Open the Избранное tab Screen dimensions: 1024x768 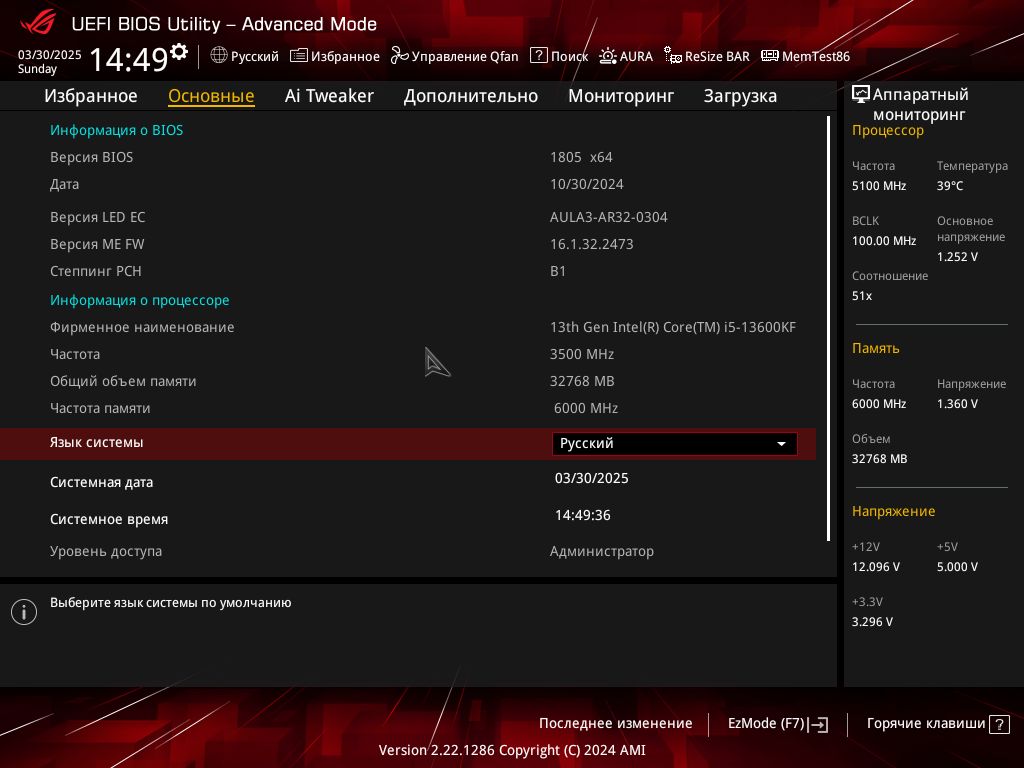tap(91, 96)
